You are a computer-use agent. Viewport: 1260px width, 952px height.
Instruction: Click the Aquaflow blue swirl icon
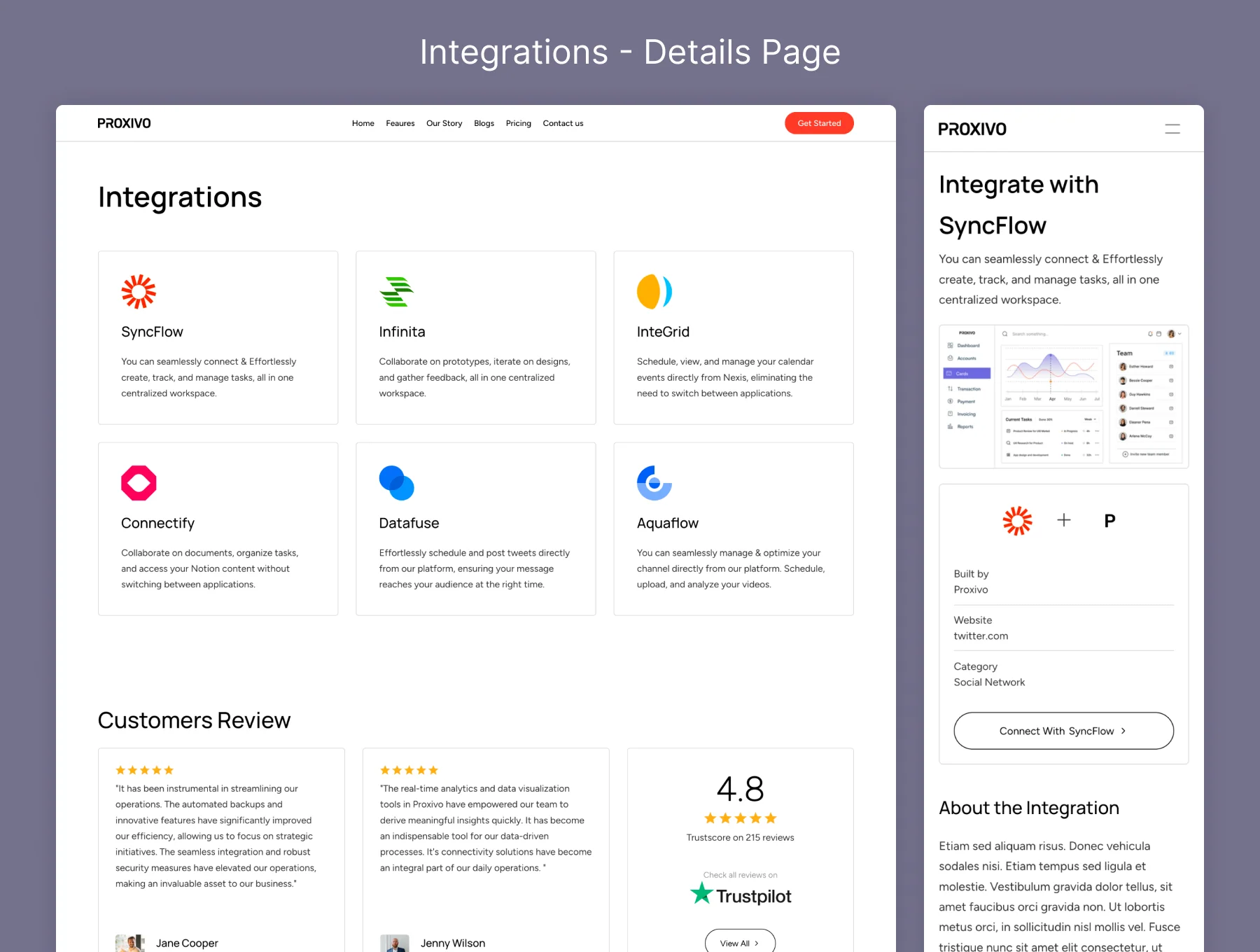[x=654, y=483]
